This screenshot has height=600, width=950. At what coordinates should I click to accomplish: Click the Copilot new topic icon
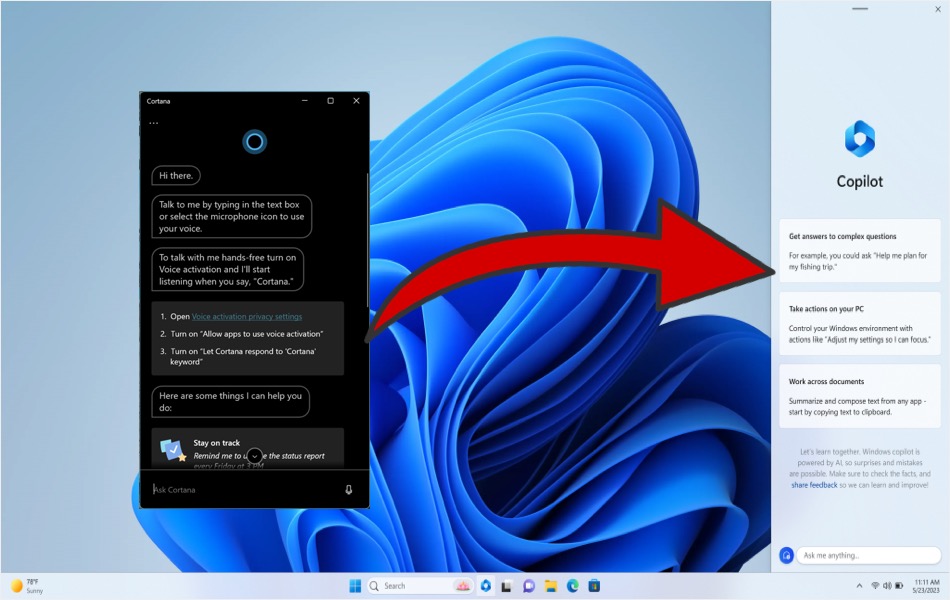pos(786,555)
